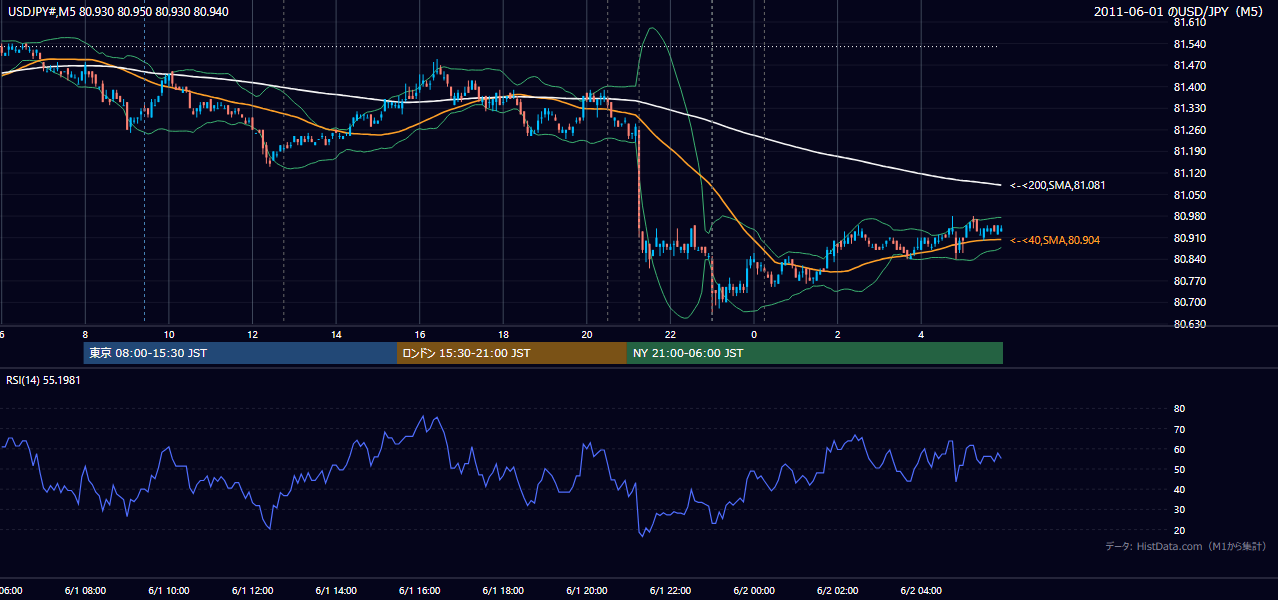Click price axis label 81.400

point(1189,87)
